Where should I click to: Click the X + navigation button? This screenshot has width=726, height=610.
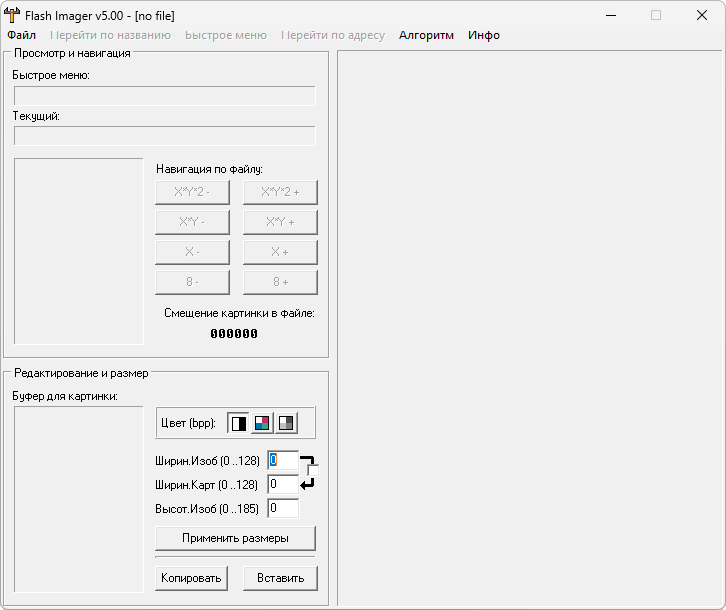(280, 252)
